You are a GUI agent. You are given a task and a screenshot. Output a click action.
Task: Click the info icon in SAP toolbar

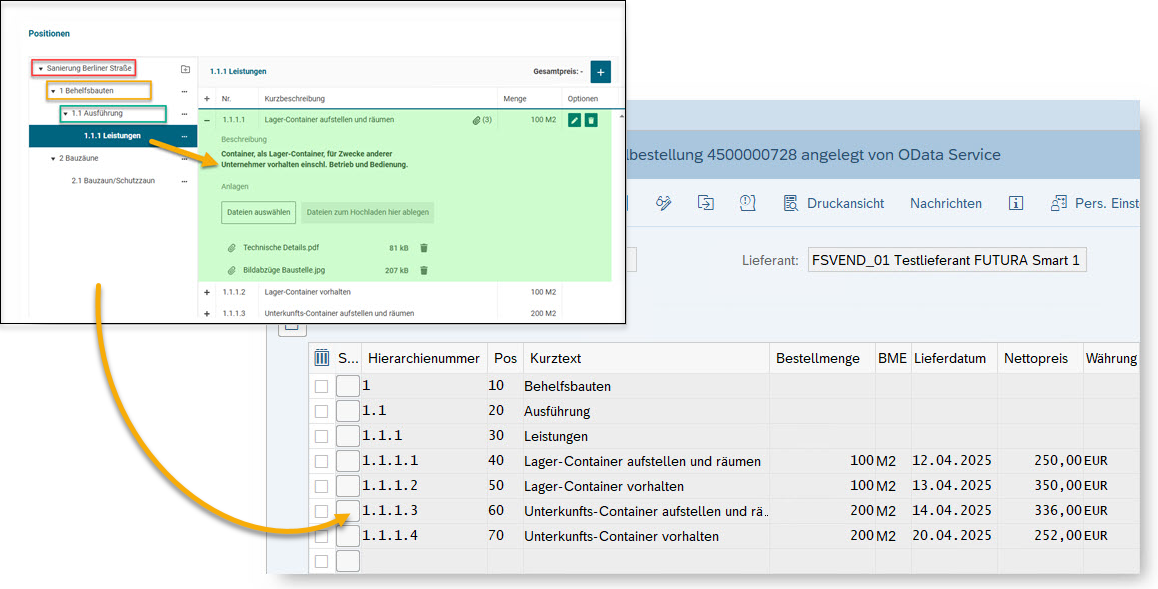click(1016, 203)
